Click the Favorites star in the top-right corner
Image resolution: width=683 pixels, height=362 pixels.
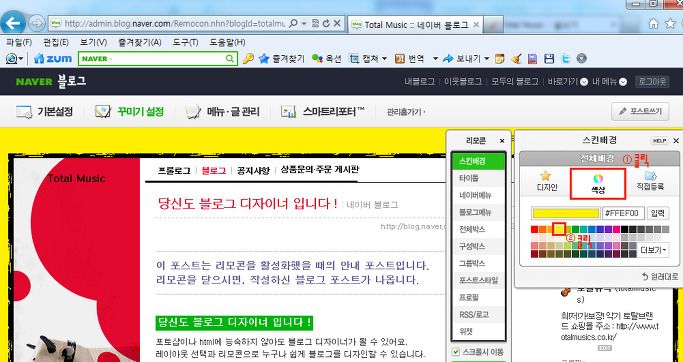tap(670, 24)
